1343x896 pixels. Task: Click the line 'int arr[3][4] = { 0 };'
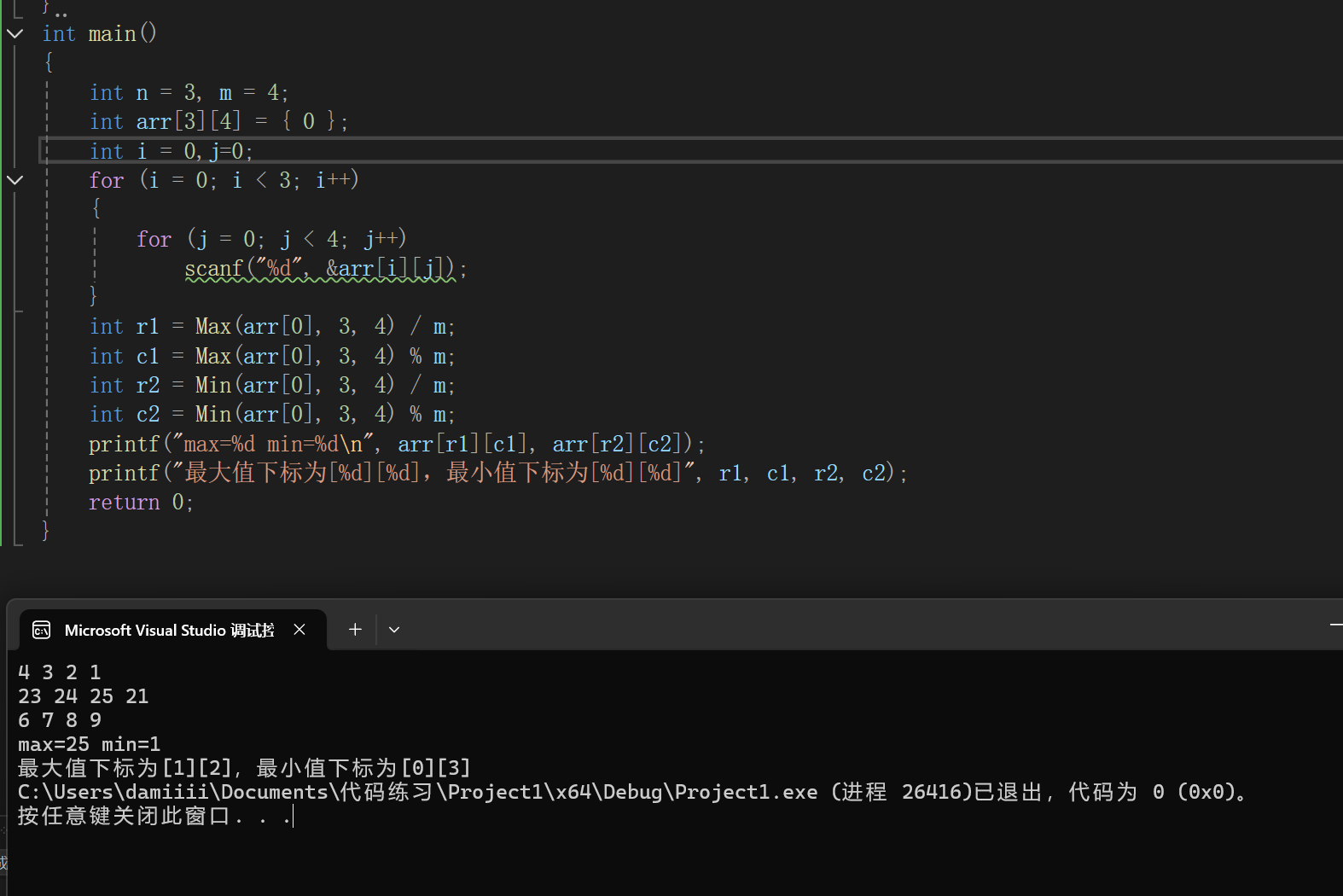[219, 121]
